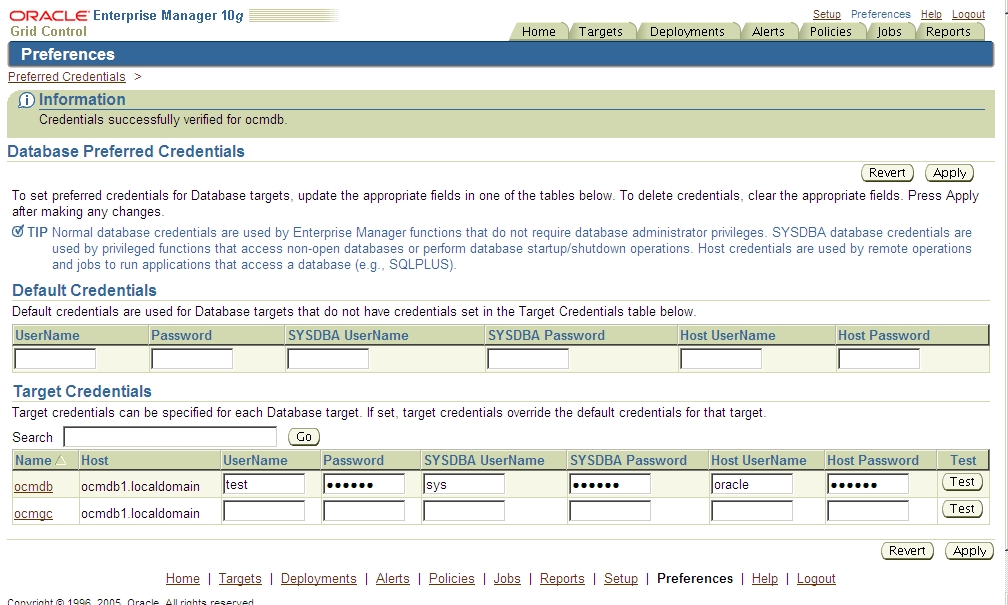Click the Test column header
1008x605 pixels.
tap(963, 460)
